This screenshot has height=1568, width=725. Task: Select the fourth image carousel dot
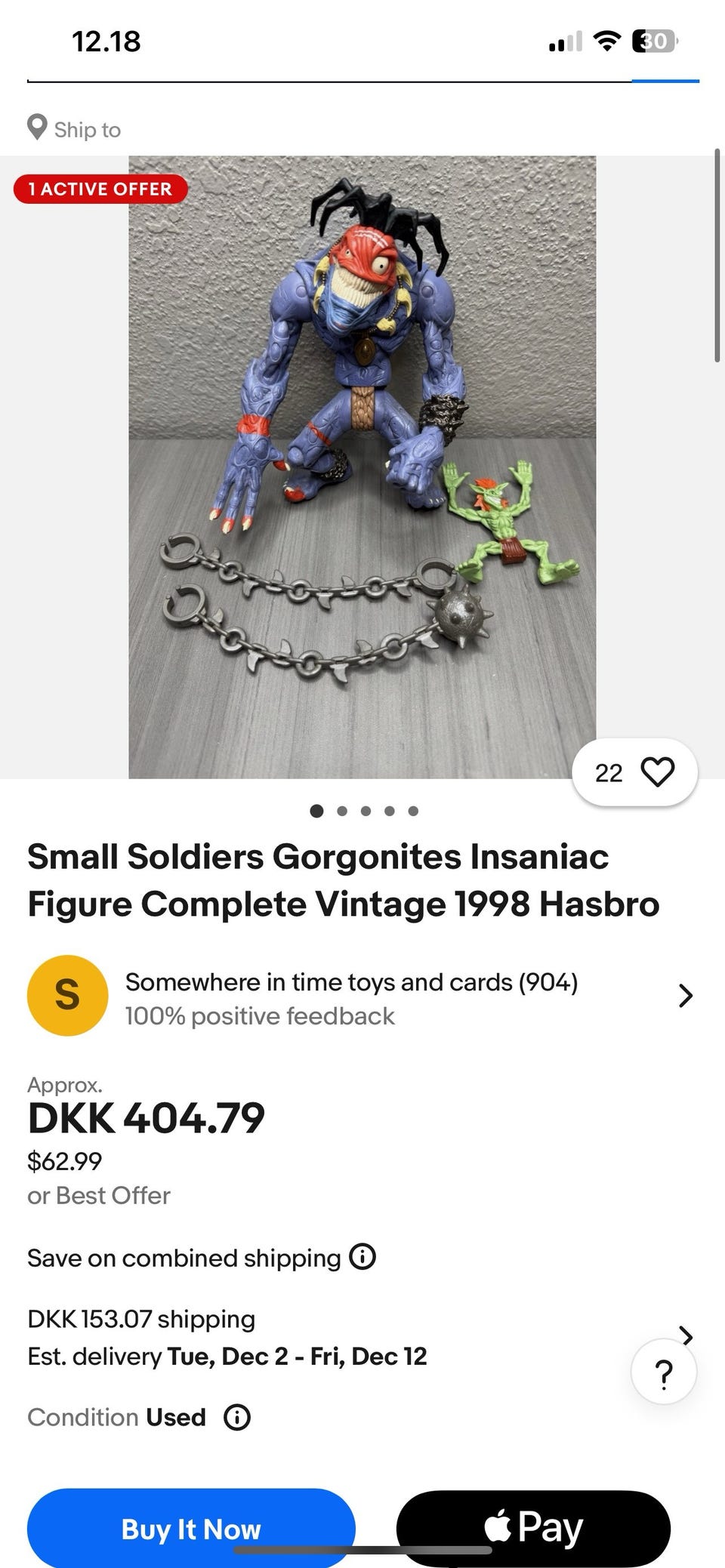click(390, 811)
